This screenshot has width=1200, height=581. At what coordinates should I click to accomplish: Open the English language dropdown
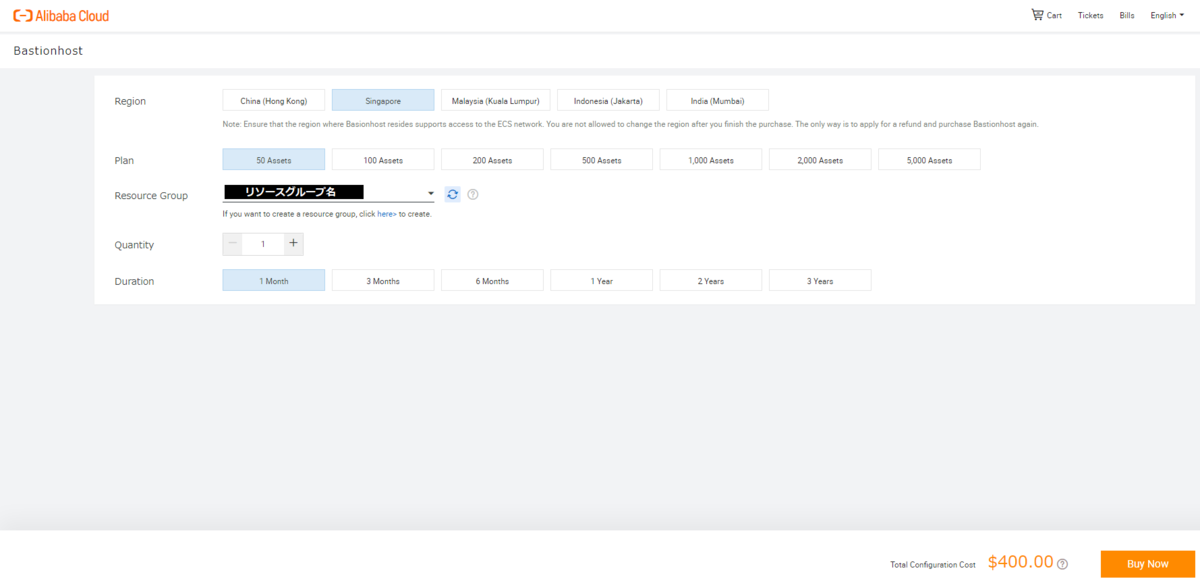click(1165, 15)
